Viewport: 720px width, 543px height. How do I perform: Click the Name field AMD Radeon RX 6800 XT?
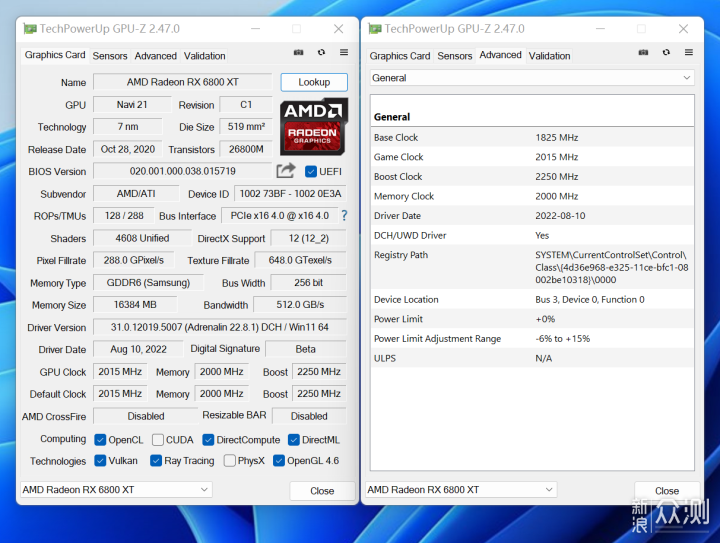pyautogui.click(x=183, y=82)
